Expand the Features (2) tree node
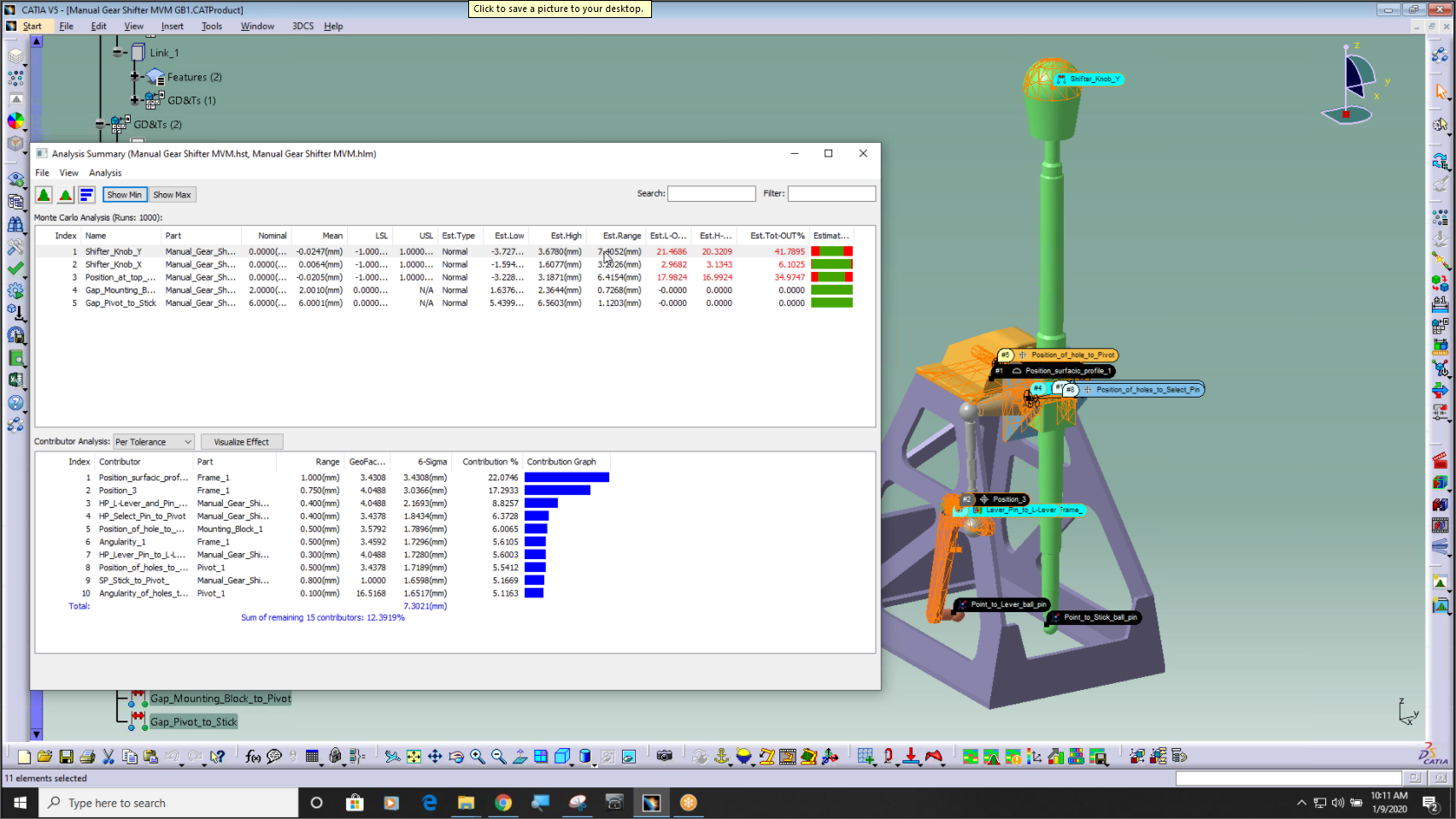 coord(132,77)
